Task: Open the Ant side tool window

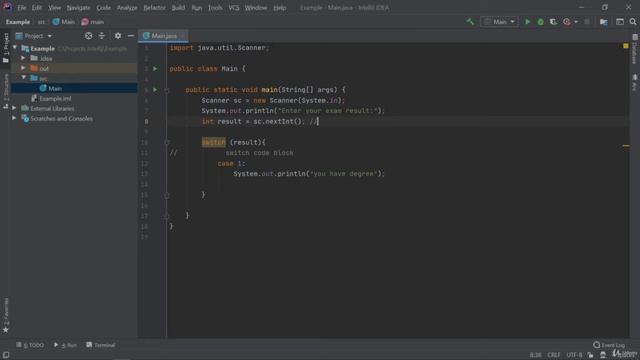Action: [x=635, y=82]
